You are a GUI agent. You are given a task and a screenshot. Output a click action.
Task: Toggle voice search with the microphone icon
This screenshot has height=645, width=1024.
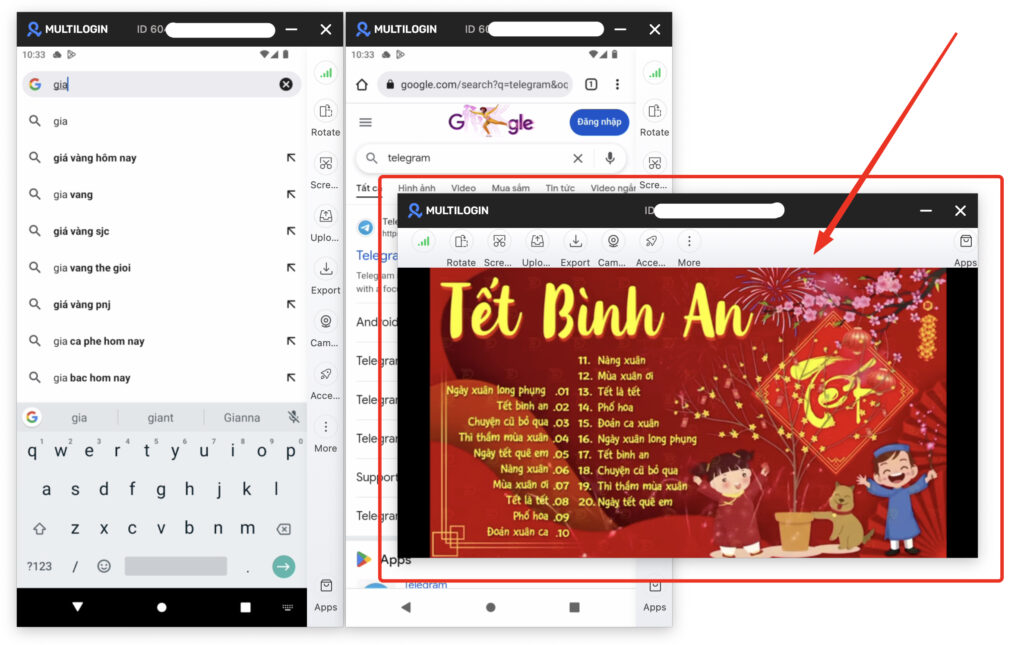[x=610, y=158]
